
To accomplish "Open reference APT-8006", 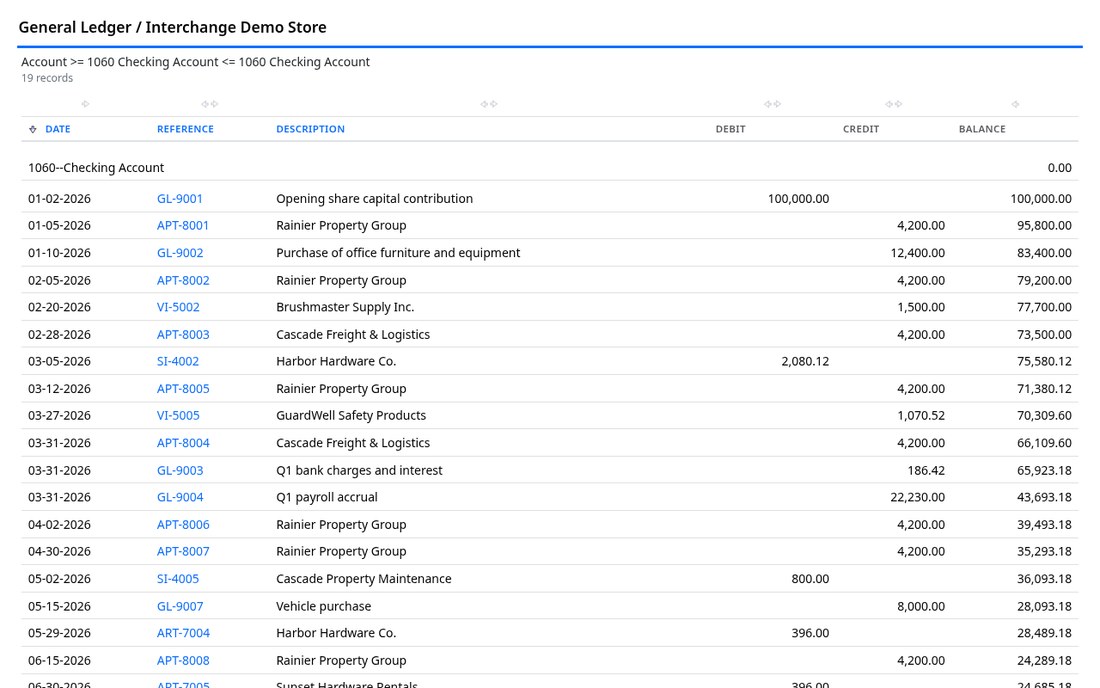I will (x=183, y=524).
